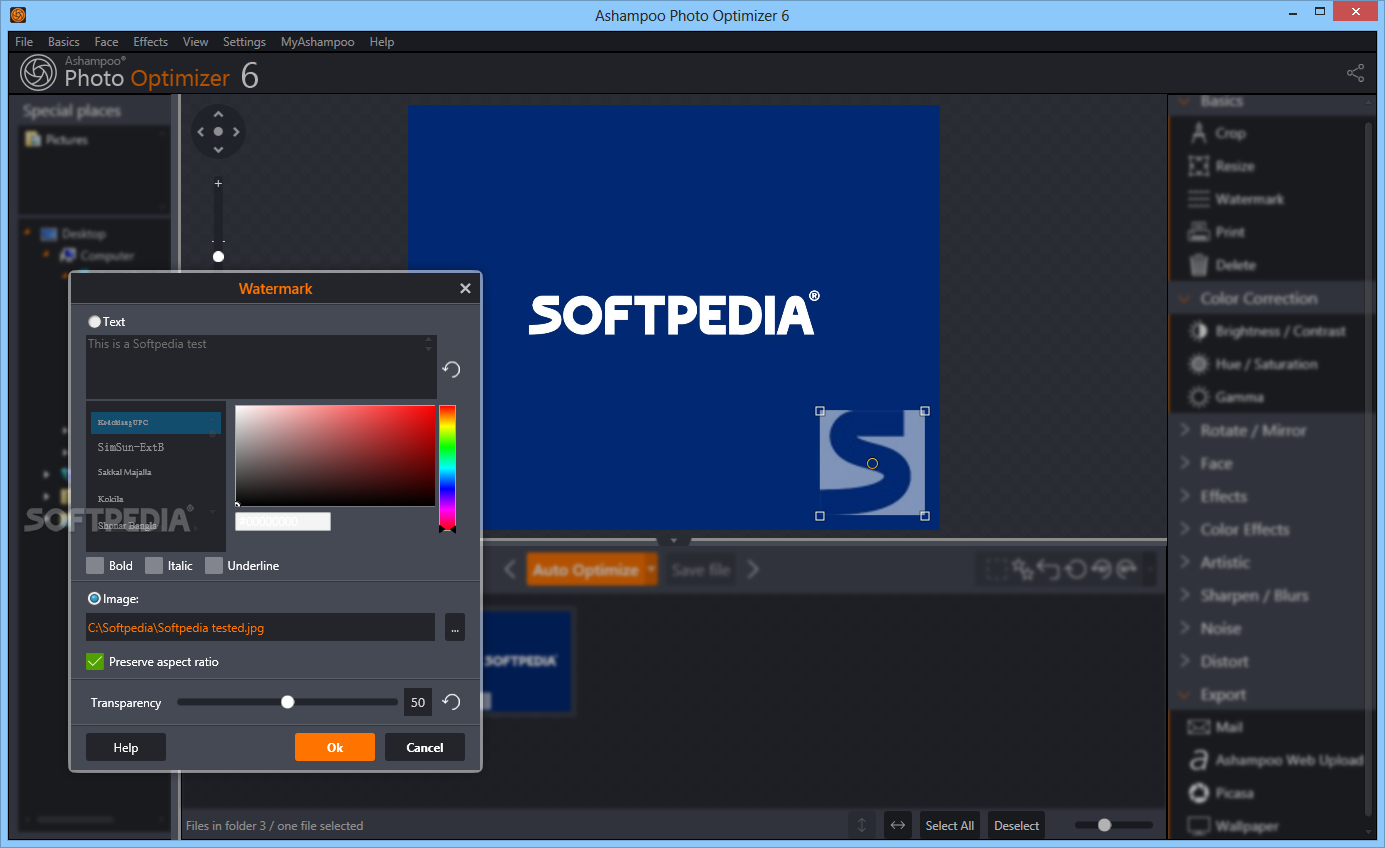Click the circular restore-original toolbar icon
Screen dimensions: 1385x848
1075,569
